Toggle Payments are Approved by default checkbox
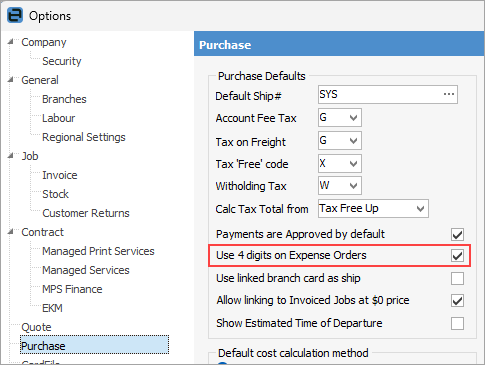Screen dimensions: 485x365 pyautogui.click(x=457, y=234)
